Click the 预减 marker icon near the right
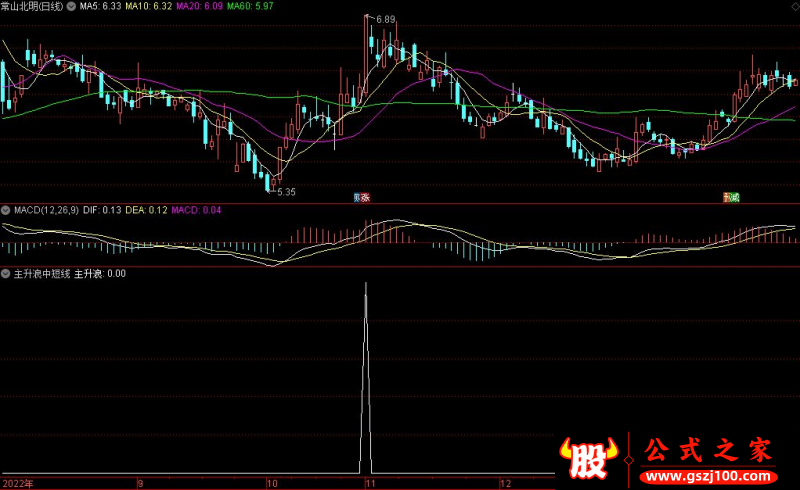 (x=732, y=198)
